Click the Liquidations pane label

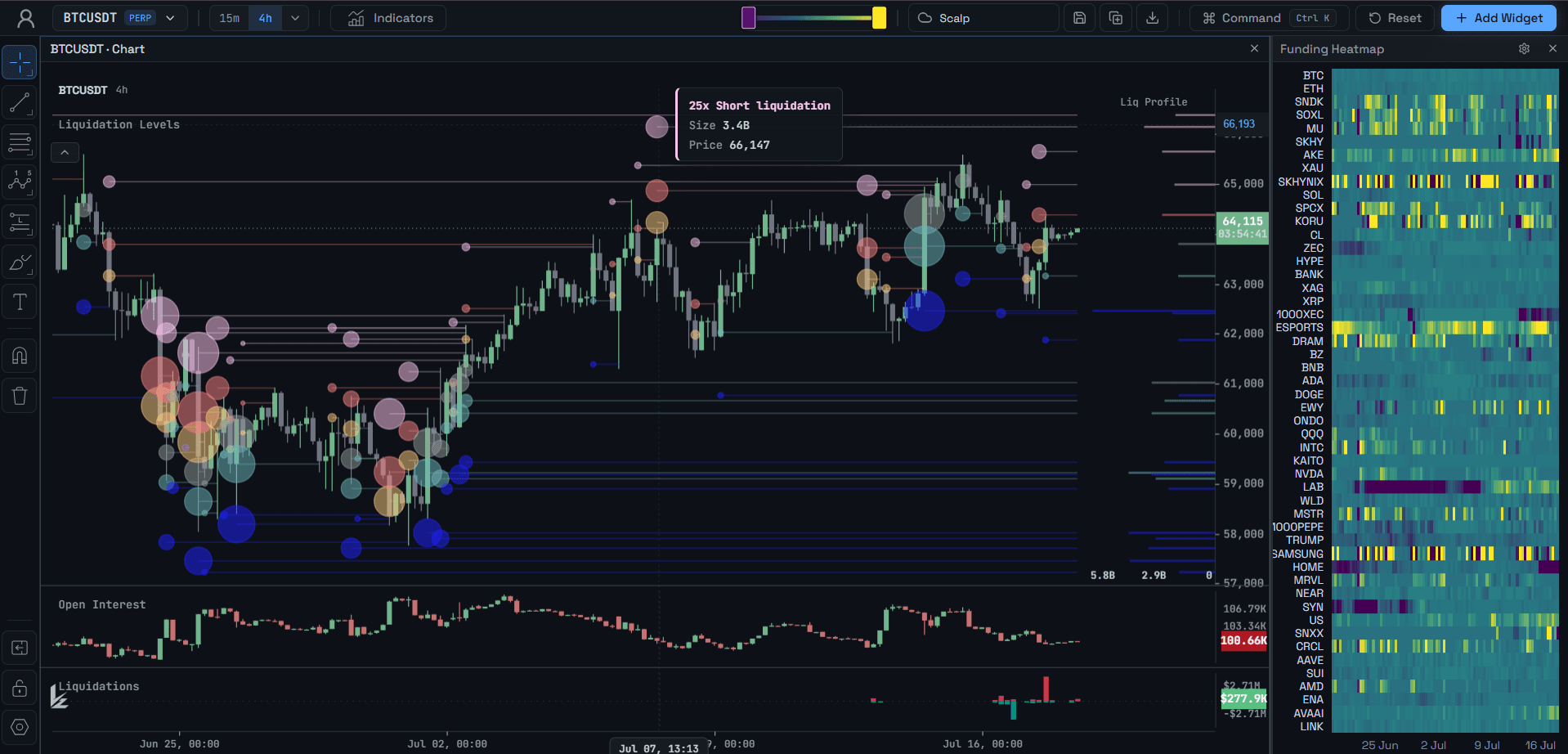pyautogui.click(x=99, y=686)
